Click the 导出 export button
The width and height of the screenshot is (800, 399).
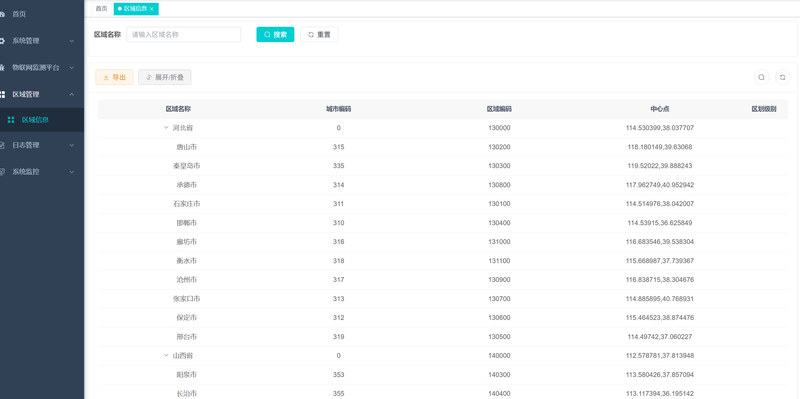click(x=114, y=78)
